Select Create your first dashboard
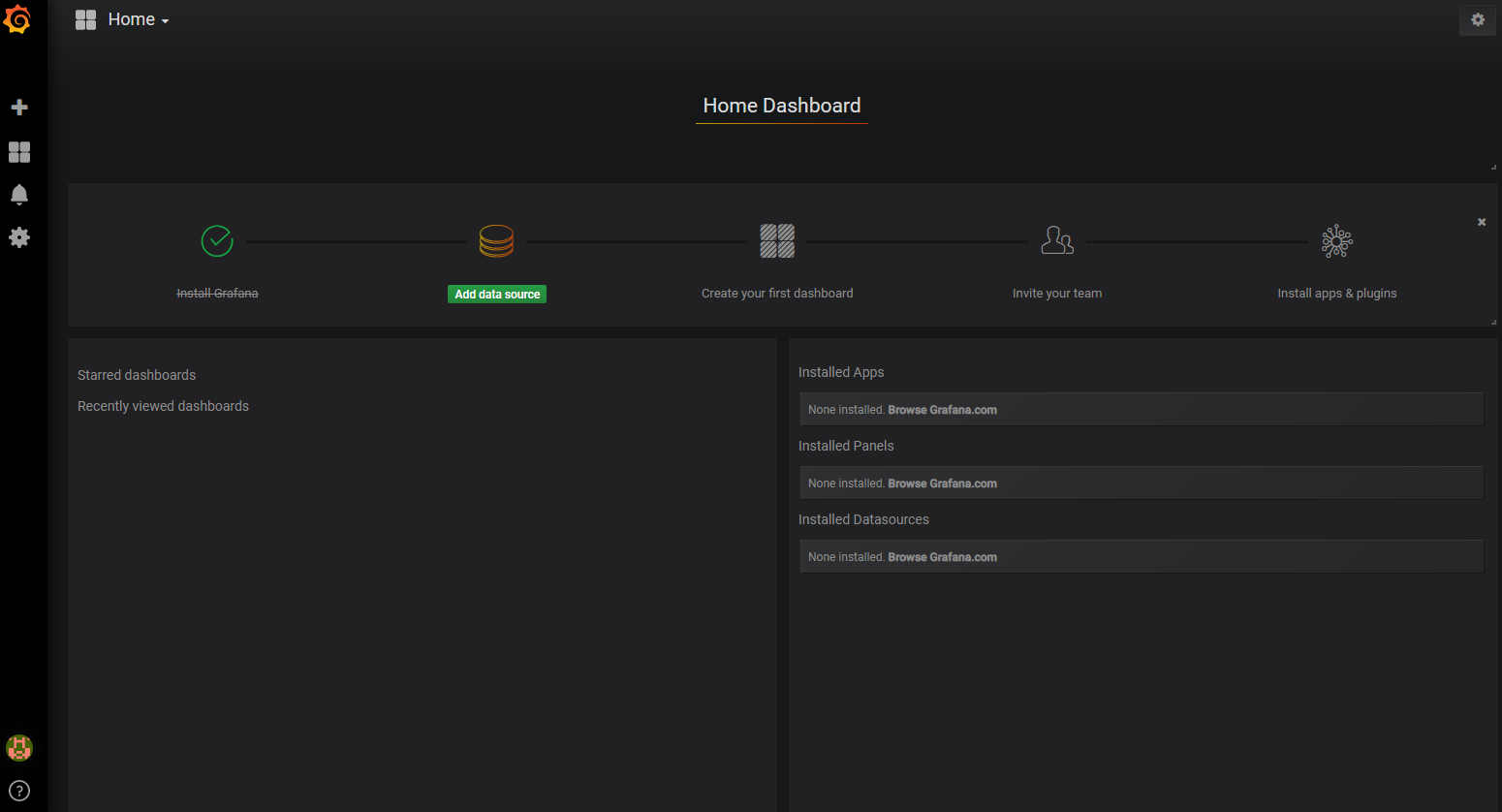The width and height of the screenshot is (1502, 812). (777, 294)
